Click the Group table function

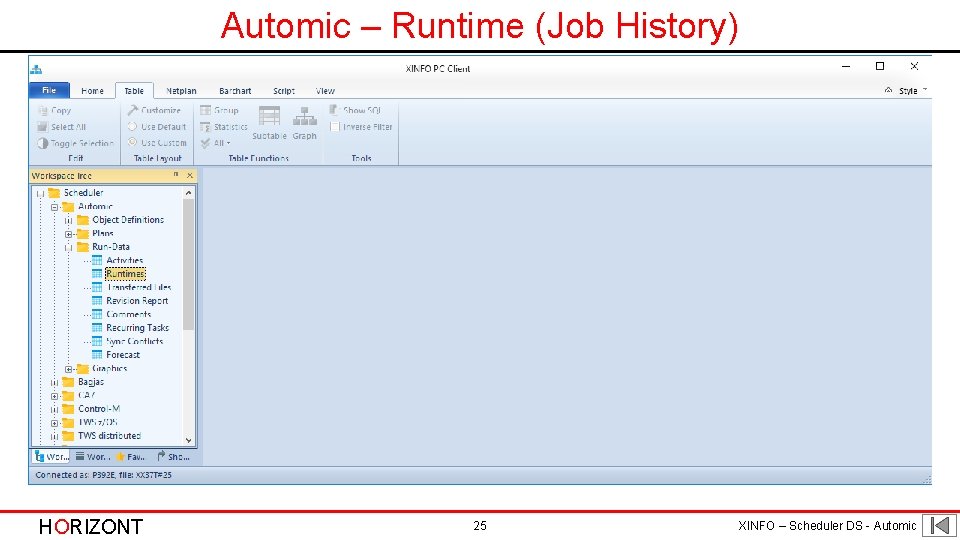point(219,110)
